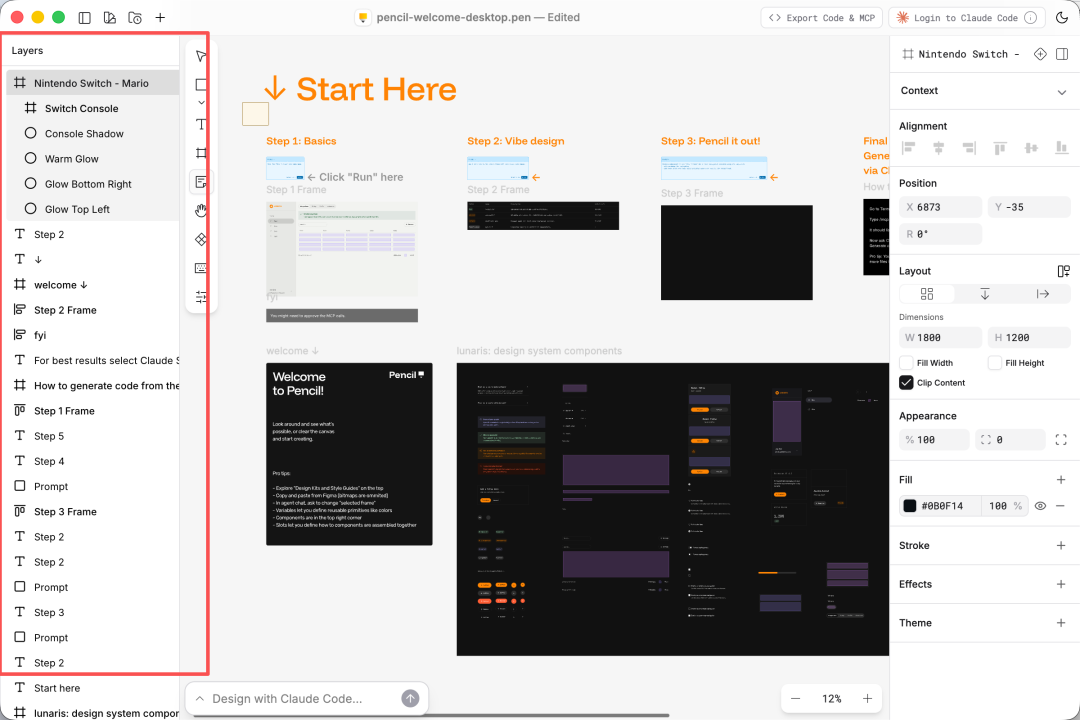The height and width of the screenshot is (720, 1080).
Task: Open the variables sliders icon
Action: pyautogui.click(x=201, y=297)
